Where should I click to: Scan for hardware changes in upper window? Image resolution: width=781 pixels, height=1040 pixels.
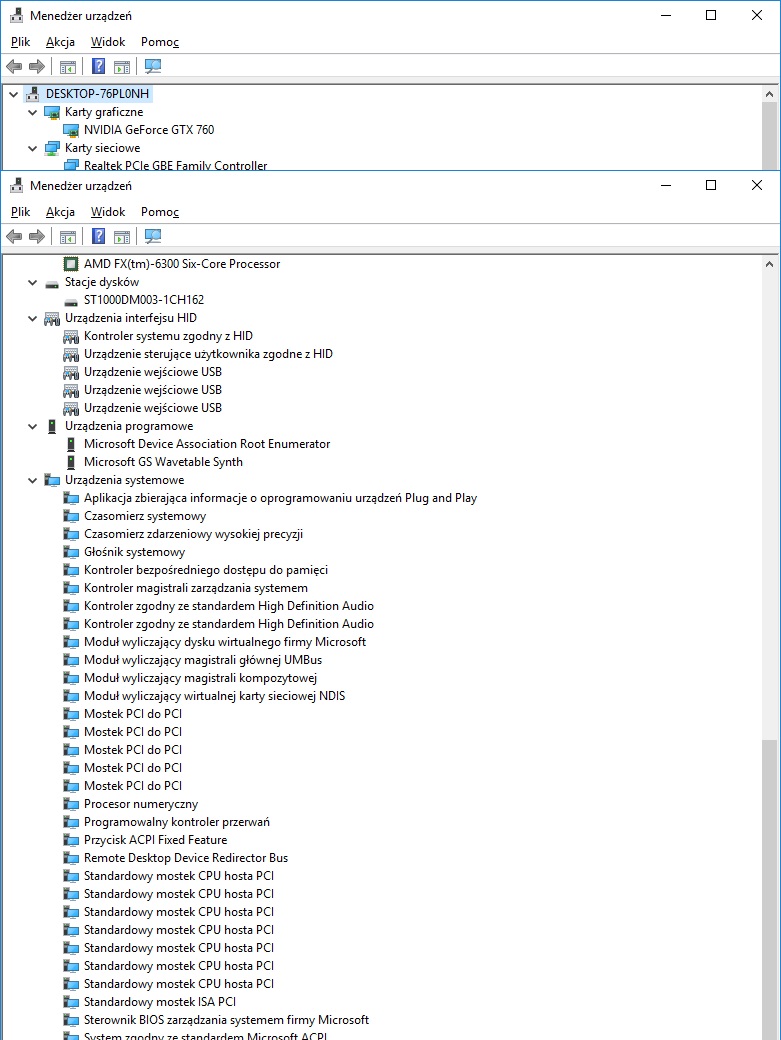[152, 66]
